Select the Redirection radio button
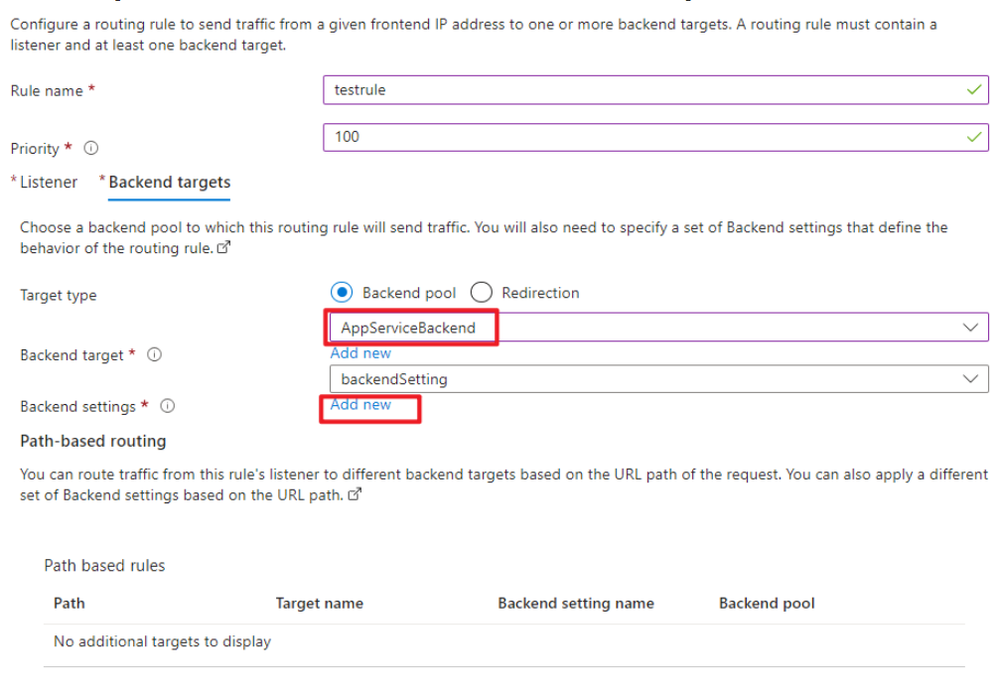This screenshot has width=999, height=677. point(481,293)
